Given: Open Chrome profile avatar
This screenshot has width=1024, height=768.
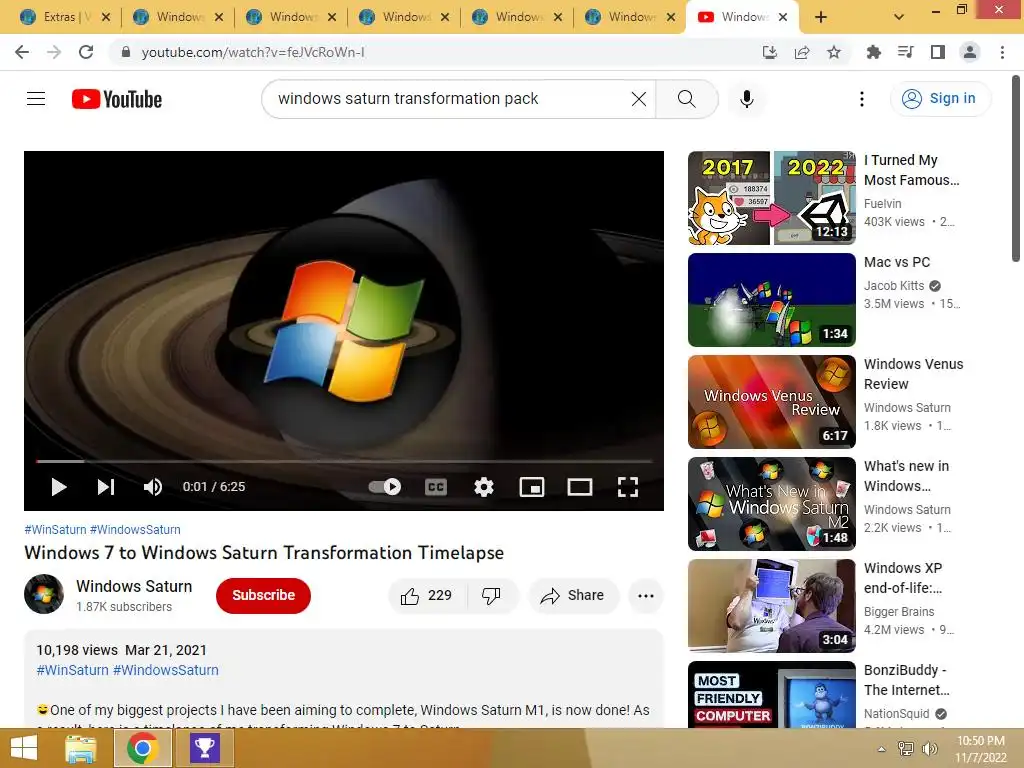Looking at the screenshot, I should coord(970,52).
